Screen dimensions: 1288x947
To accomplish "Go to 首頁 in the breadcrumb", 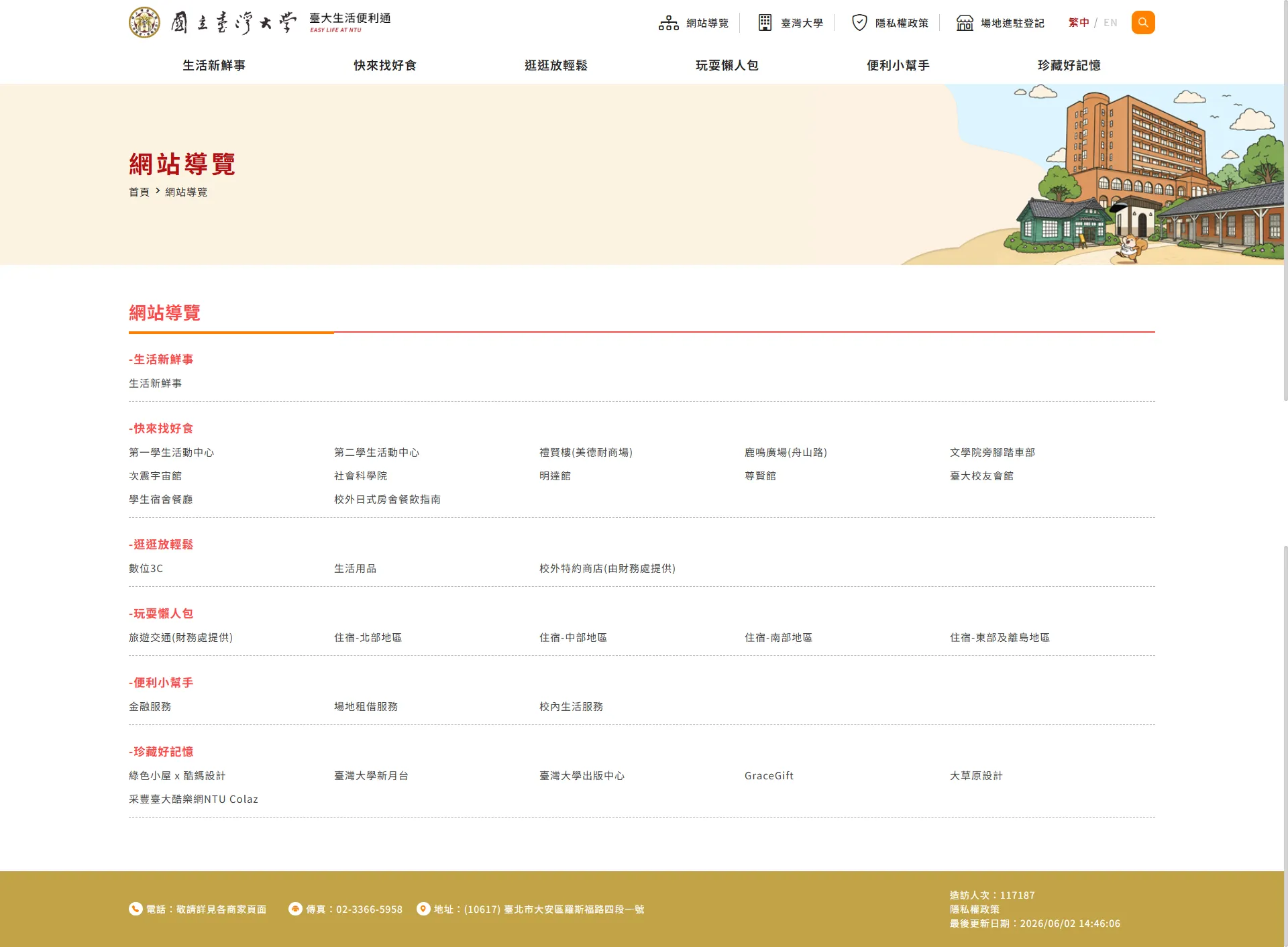I will click(139, 192).
